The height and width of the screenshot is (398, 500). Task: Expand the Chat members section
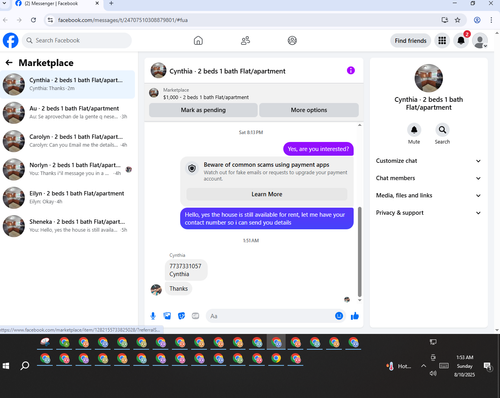pyautogui.click(x=428, y=178)
